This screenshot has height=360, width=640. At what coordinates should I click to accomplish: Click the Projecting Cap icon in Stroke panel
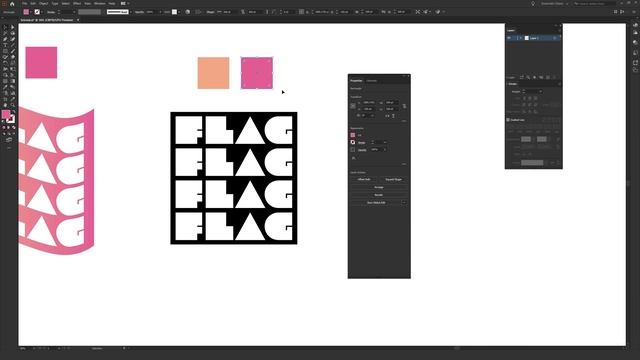coord(536,98)
